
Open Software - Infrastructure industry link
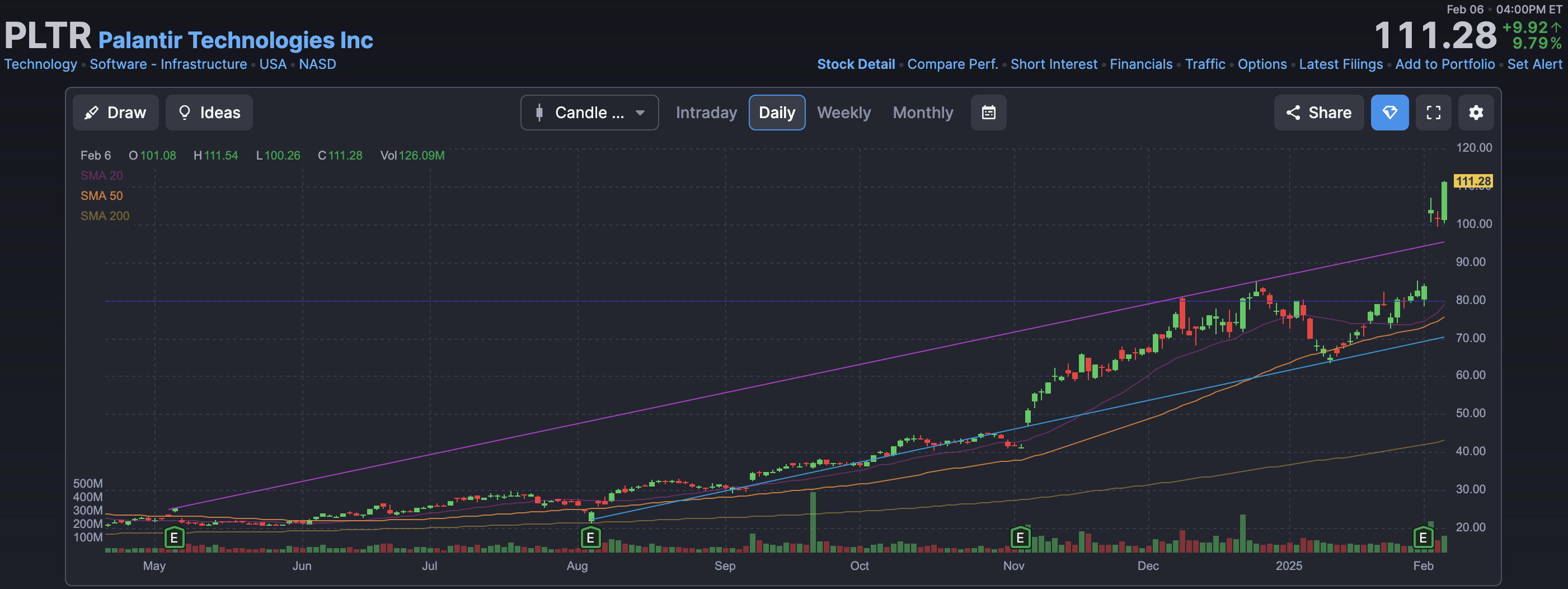click(168, 64)
